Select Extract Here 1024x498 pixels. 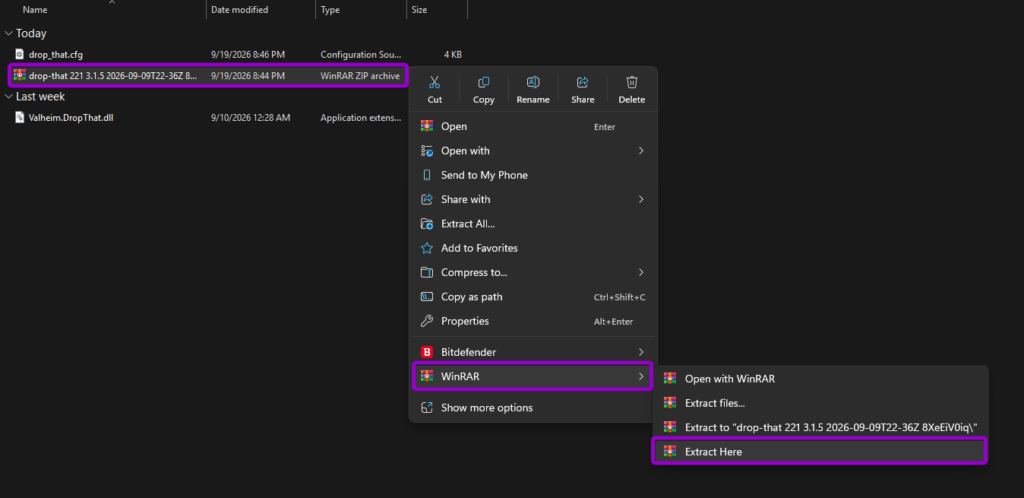tap(820, 451)
